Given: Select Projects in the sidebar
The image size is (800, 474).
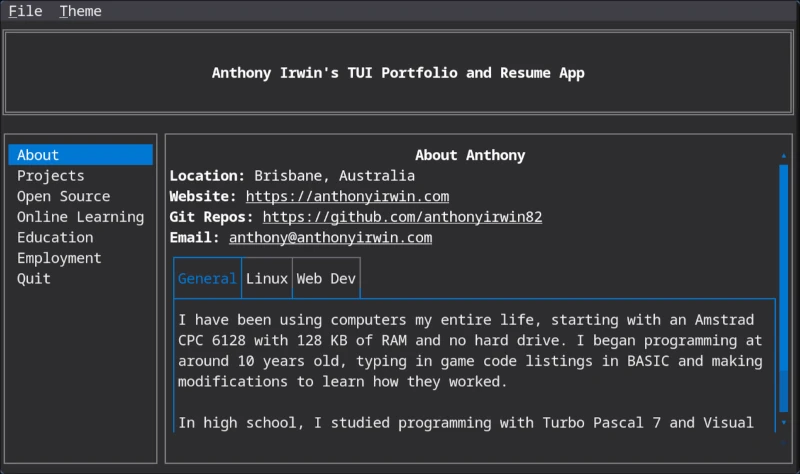Looking at the screenshot, I should (x=81, y=176).
